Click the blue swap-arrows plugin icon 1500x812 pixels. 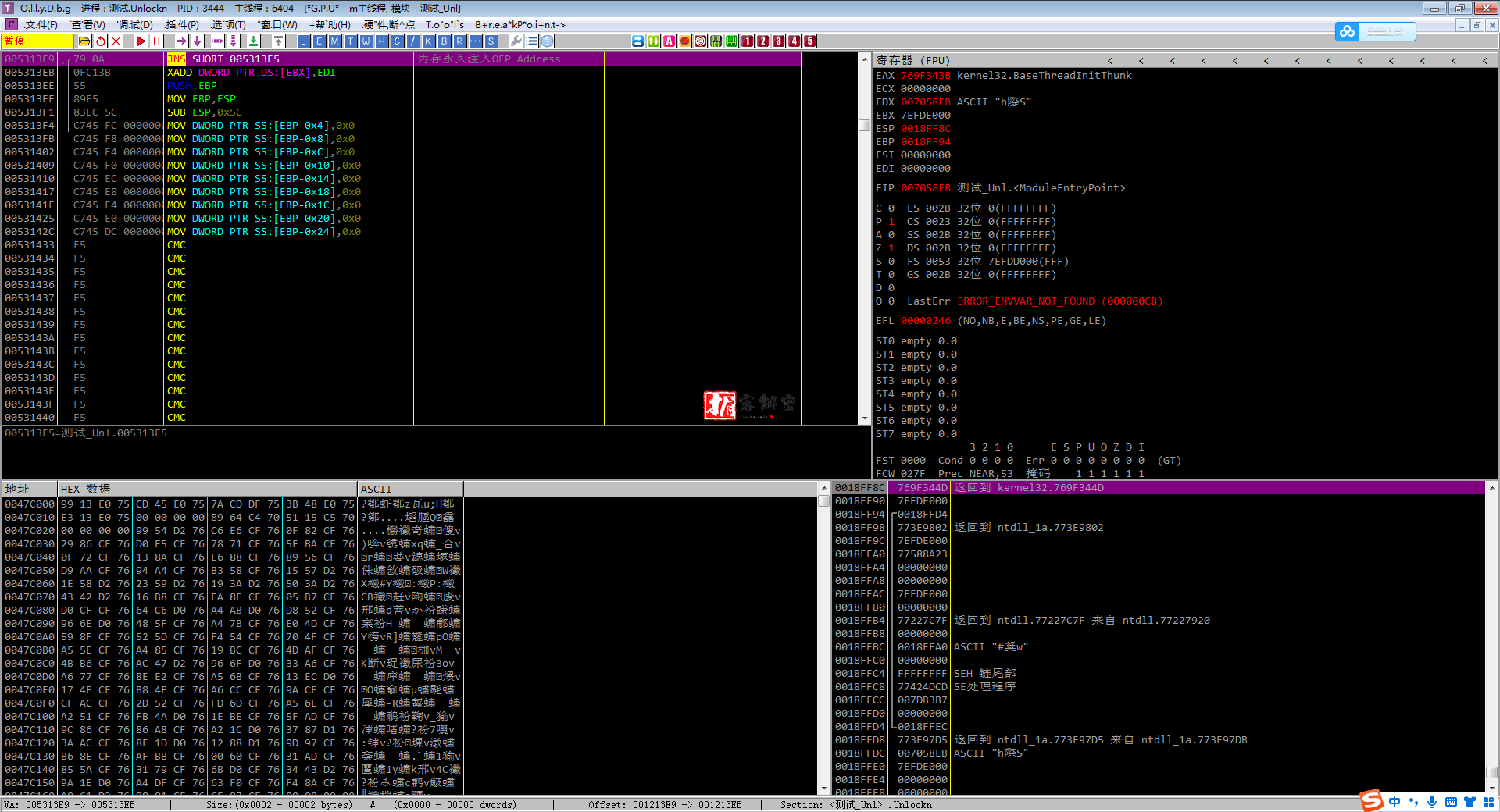point(638,41)
